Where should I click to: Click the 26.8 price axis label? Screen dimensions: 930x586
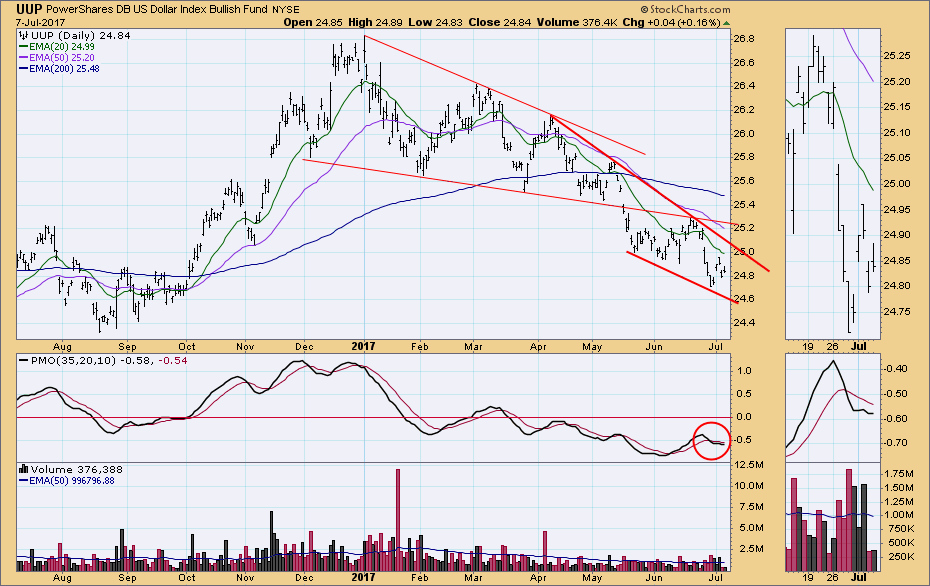click(x=744, y=39)
